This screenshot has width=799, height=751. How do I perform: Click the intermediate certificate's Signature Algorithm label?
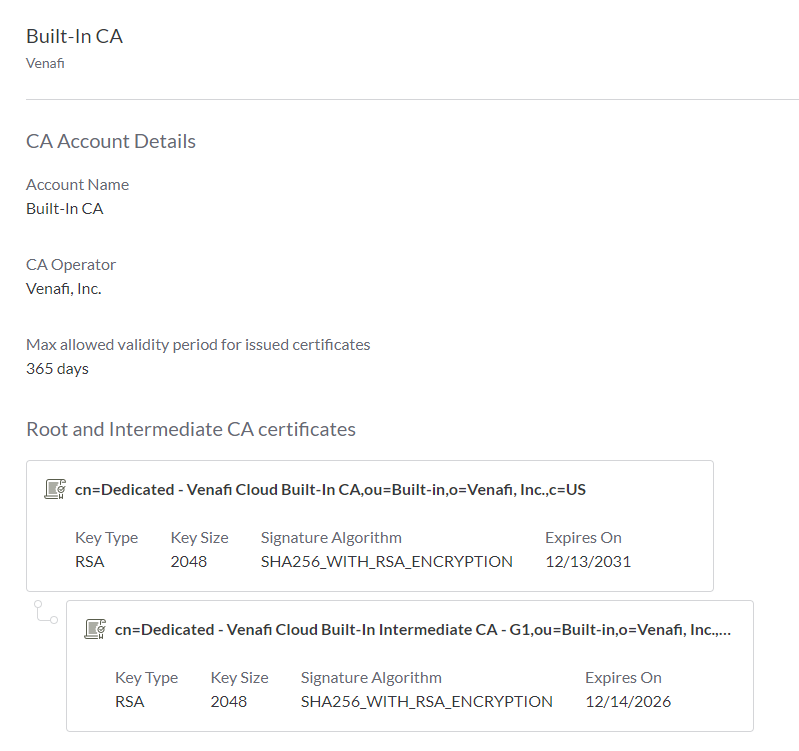[x=371, y=678]
